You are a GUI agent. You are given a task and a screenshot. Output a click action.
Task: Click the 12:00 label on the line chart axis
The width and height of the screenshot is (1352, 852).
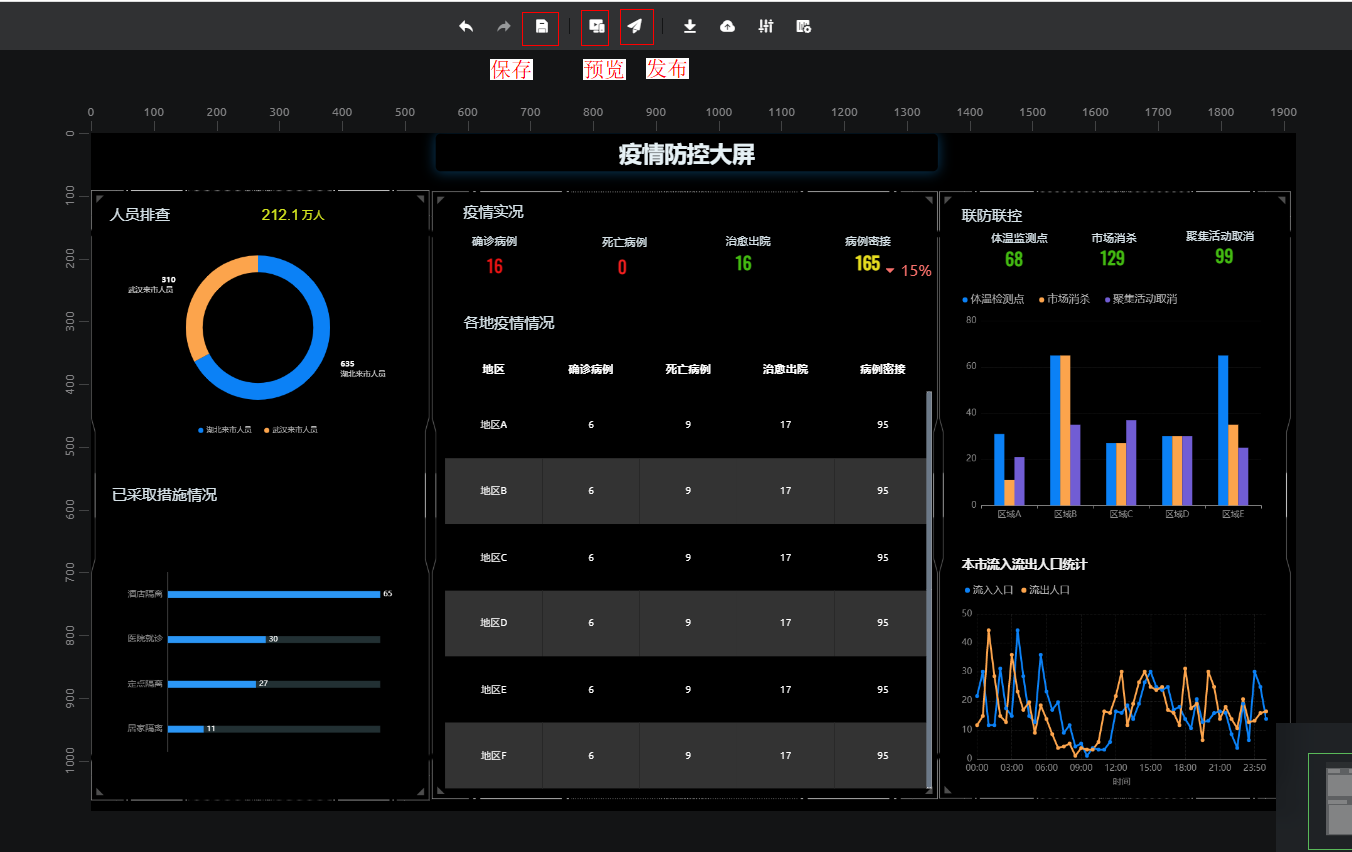[x=1116, y=768]
